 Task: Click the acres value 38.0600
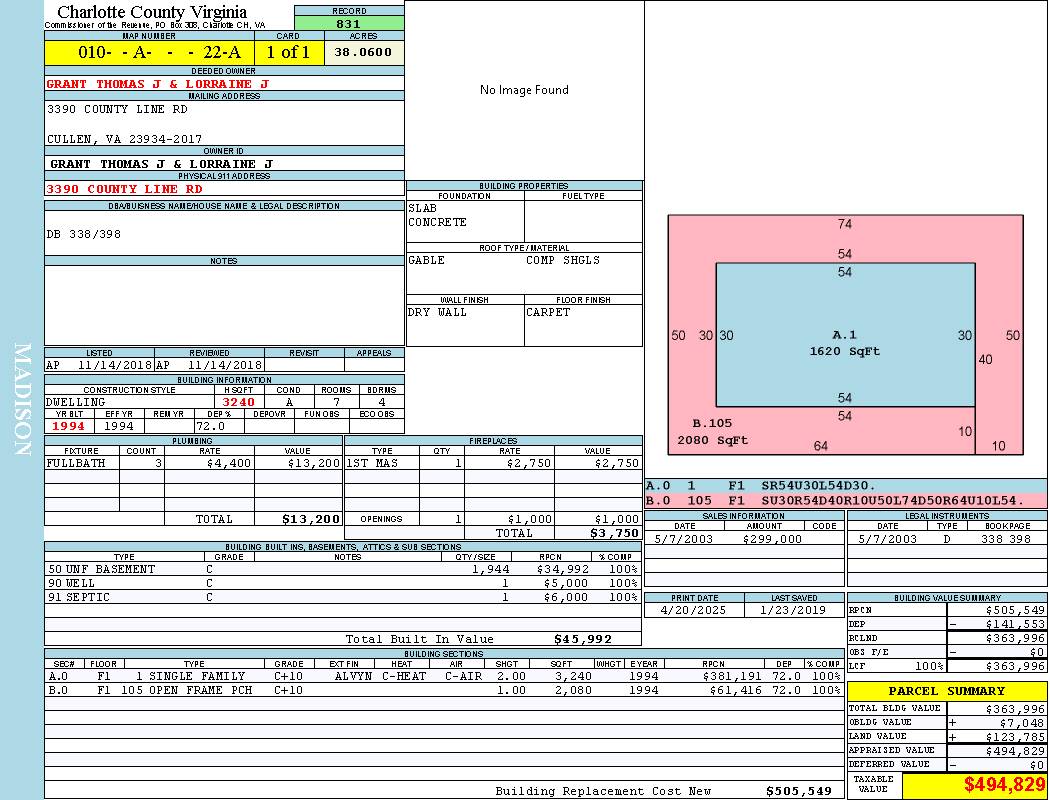(363, 53)
